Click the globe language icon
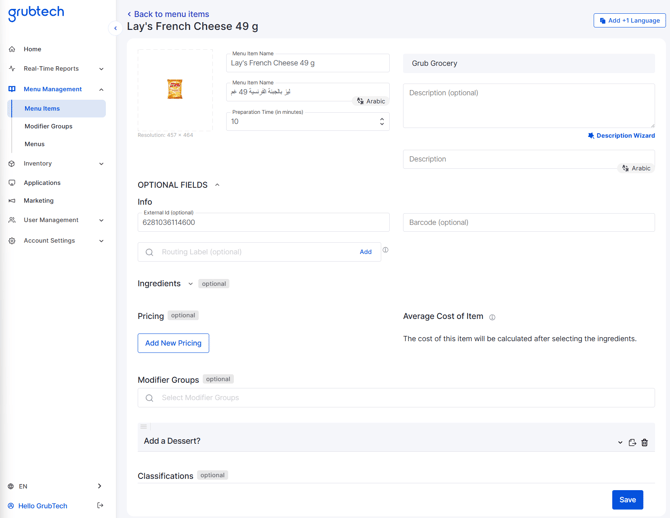Image resolution: width=670 pixels, height=518 pixels. 11,486
